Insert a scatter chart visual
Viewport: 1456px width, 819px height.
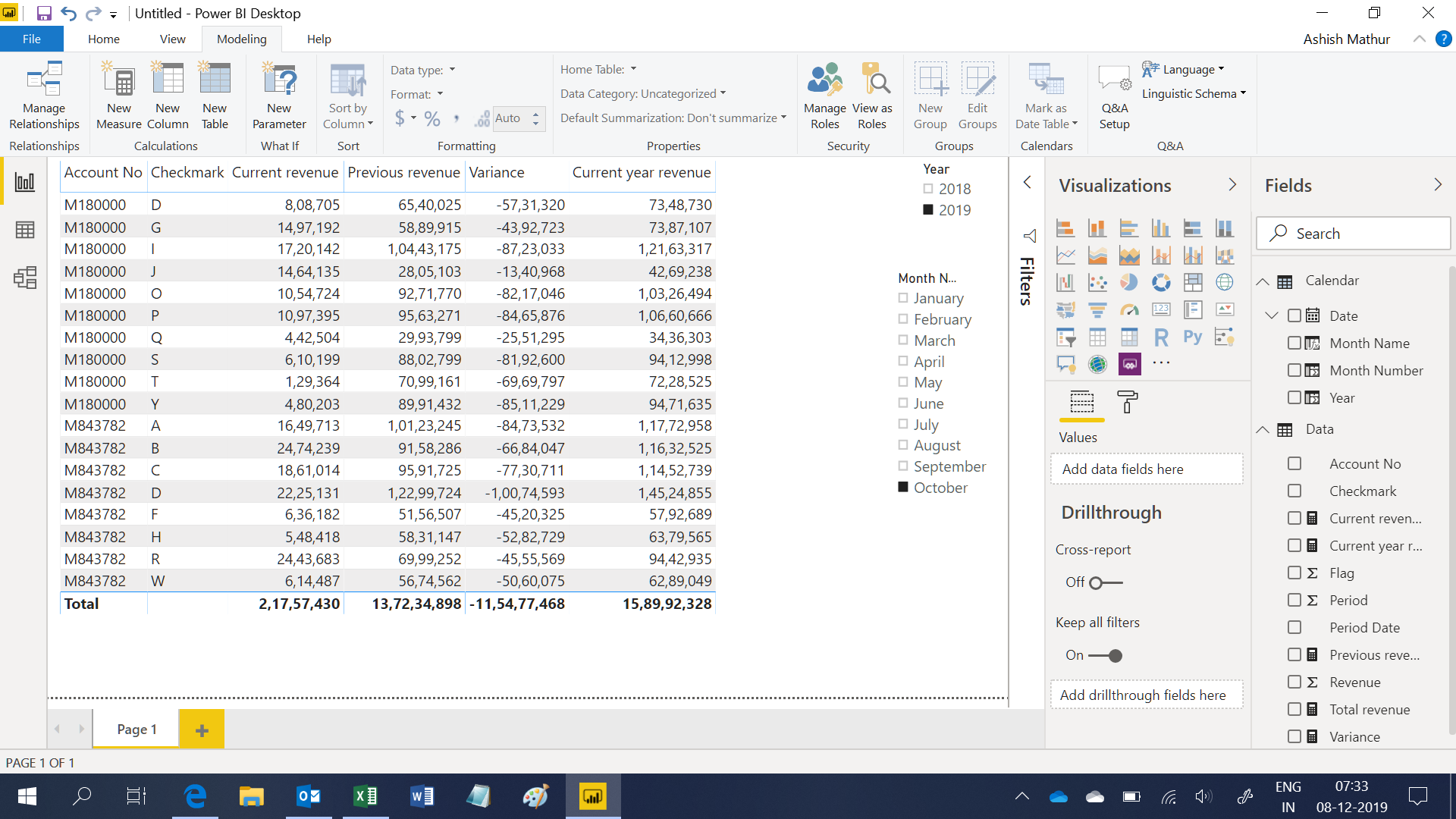[x=1097, y=283]
